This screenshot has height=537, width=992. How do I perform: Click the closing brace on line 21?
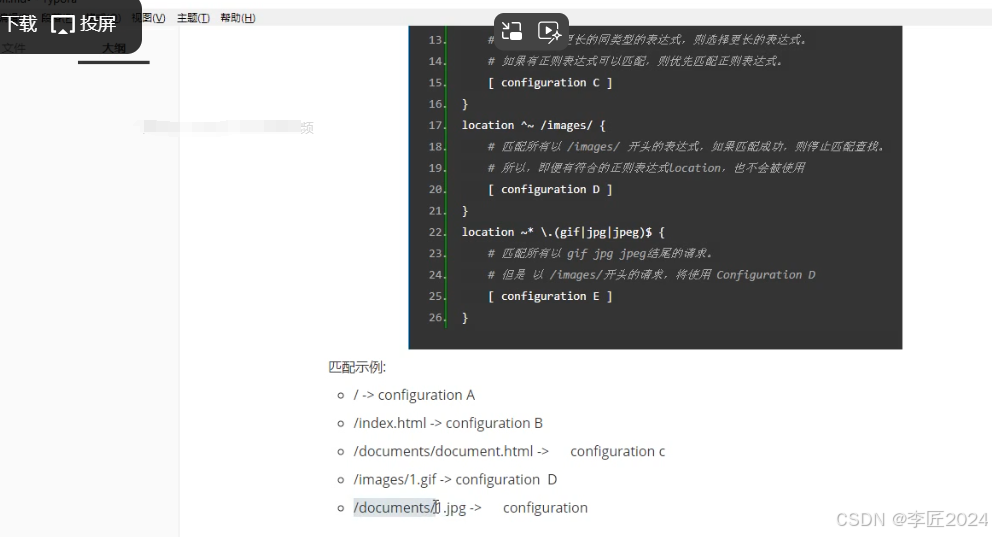click(x=465, y=211)
